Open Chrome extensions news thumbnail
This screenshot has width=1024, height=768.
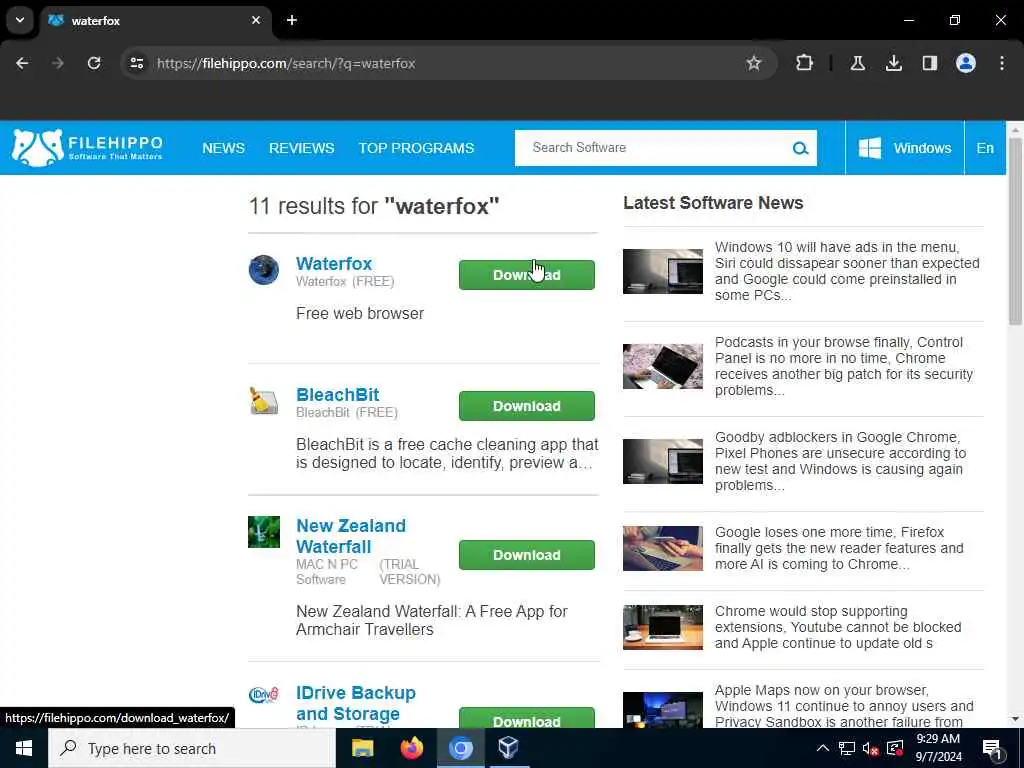pyautogui.click(x=663, y=628)
